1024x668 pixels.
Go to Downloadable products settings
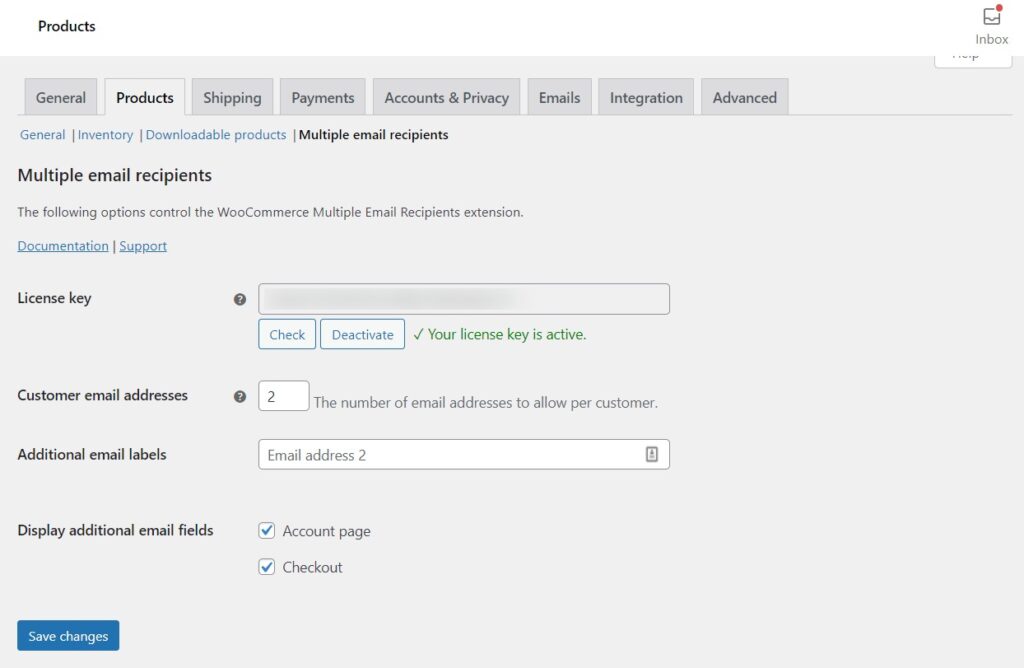click(215, 133)
